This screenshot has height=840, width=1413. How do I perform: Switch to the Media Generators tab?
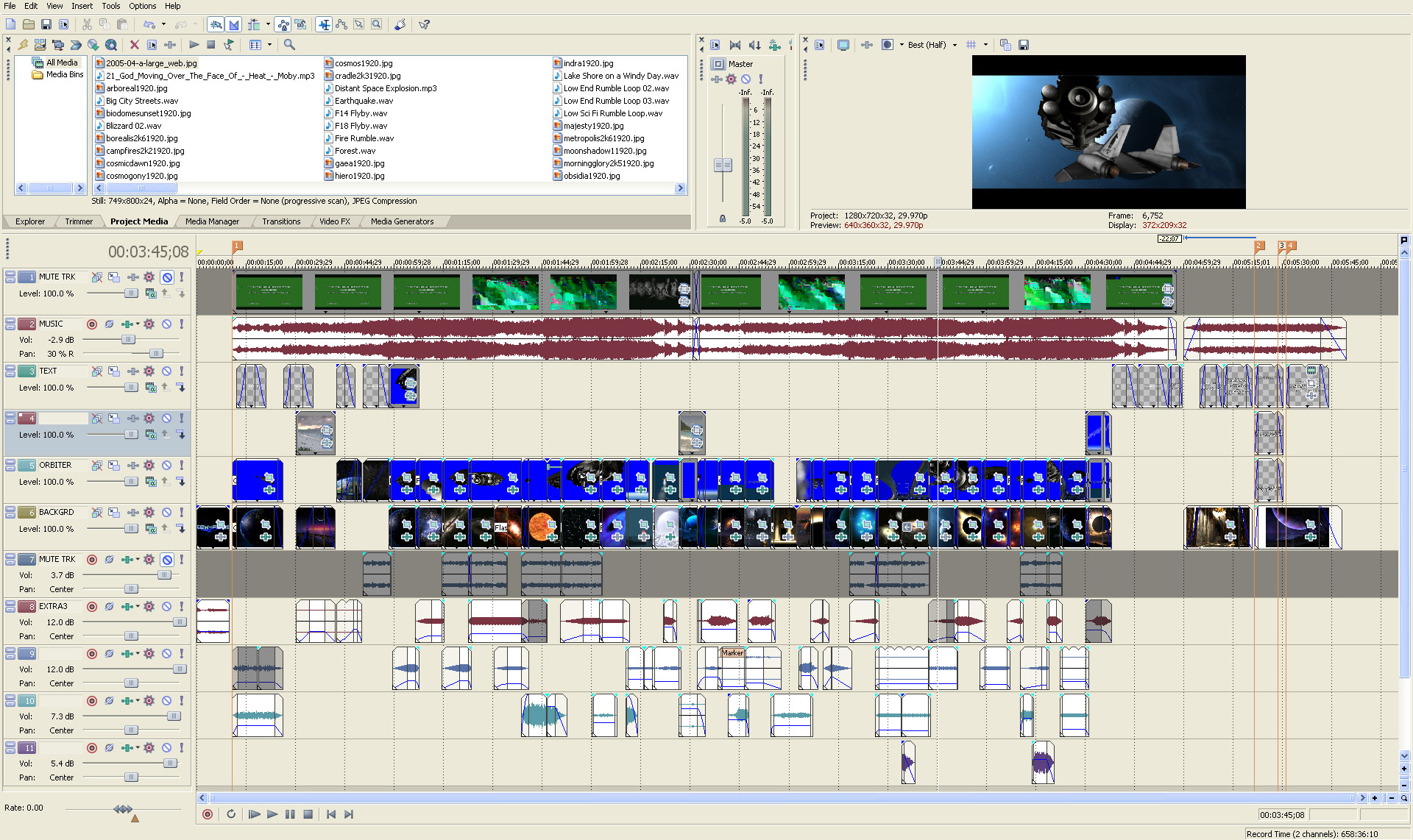[402, 221]
